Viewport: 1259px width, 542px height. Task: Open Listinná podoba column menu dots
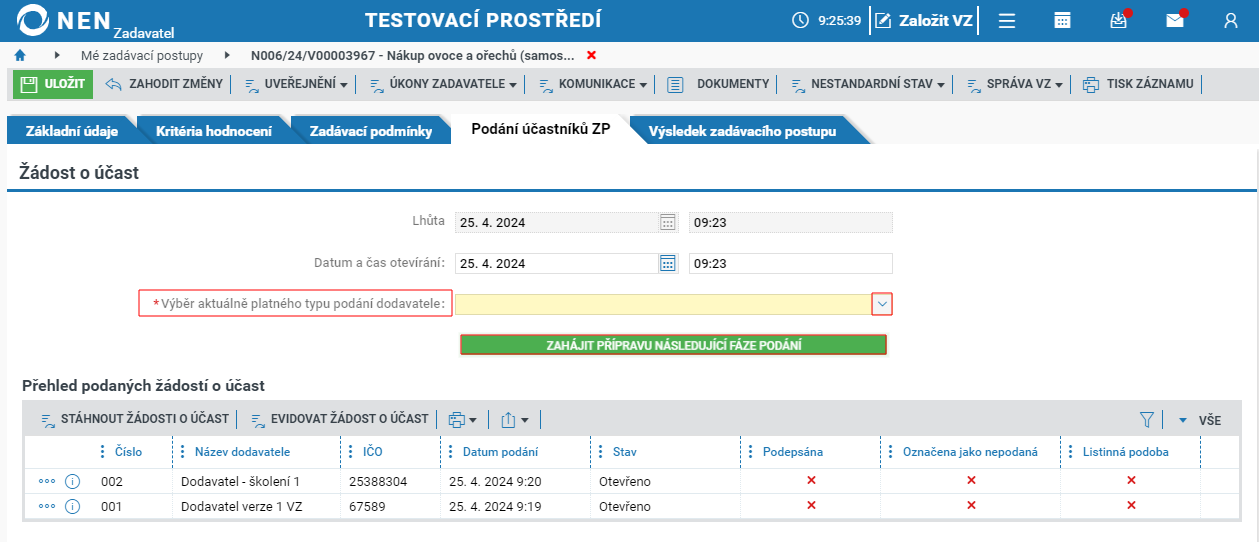1070,452
